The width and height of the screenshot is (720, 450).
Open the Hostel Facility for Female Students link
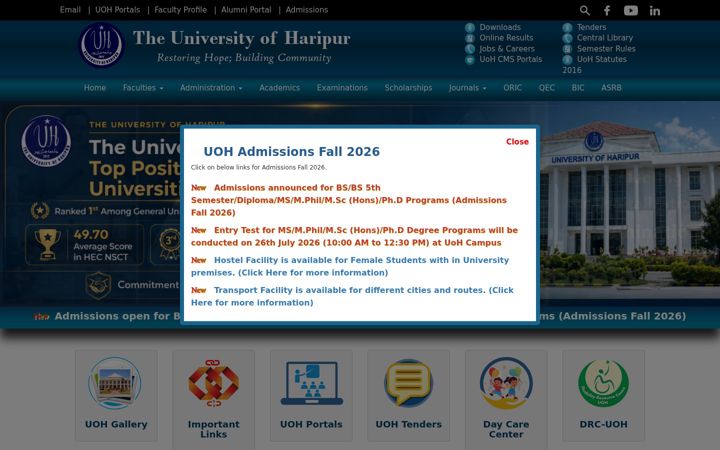tap(350, 266)
